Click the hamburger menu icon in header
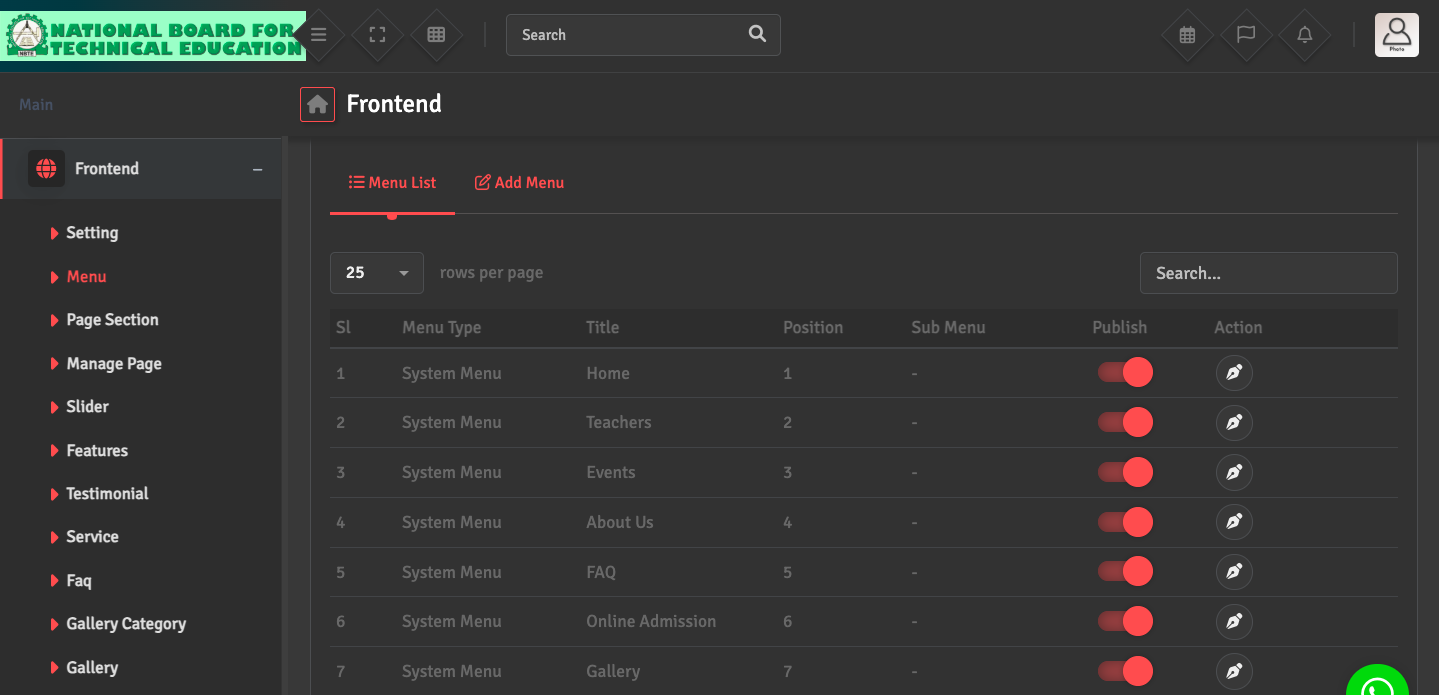The image size is (1439, 695). [x=318, y=35]
